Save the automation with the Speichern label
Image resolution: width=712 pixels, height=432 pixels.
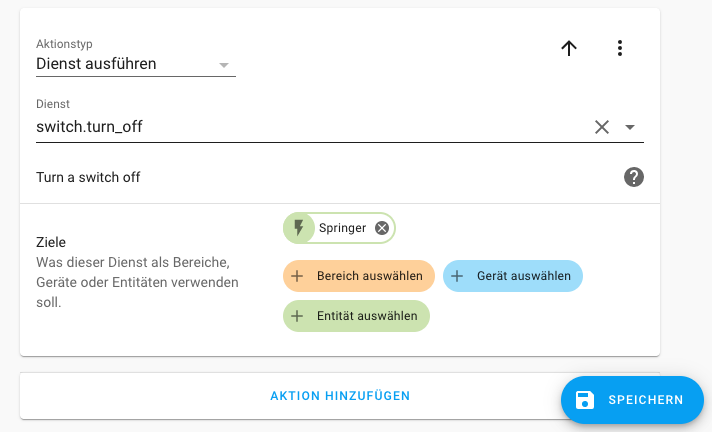tap(645, 400)
